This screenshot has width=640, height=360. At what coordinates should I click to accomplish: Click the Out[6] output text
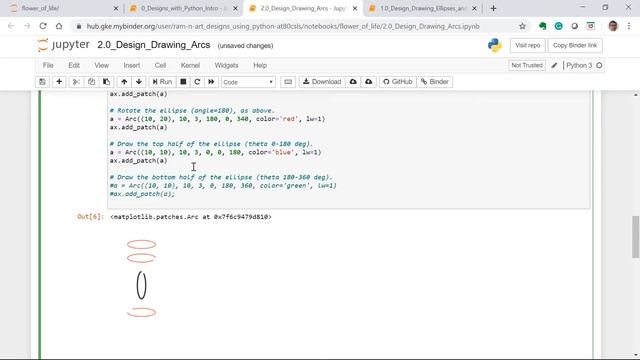pos(191,217)
